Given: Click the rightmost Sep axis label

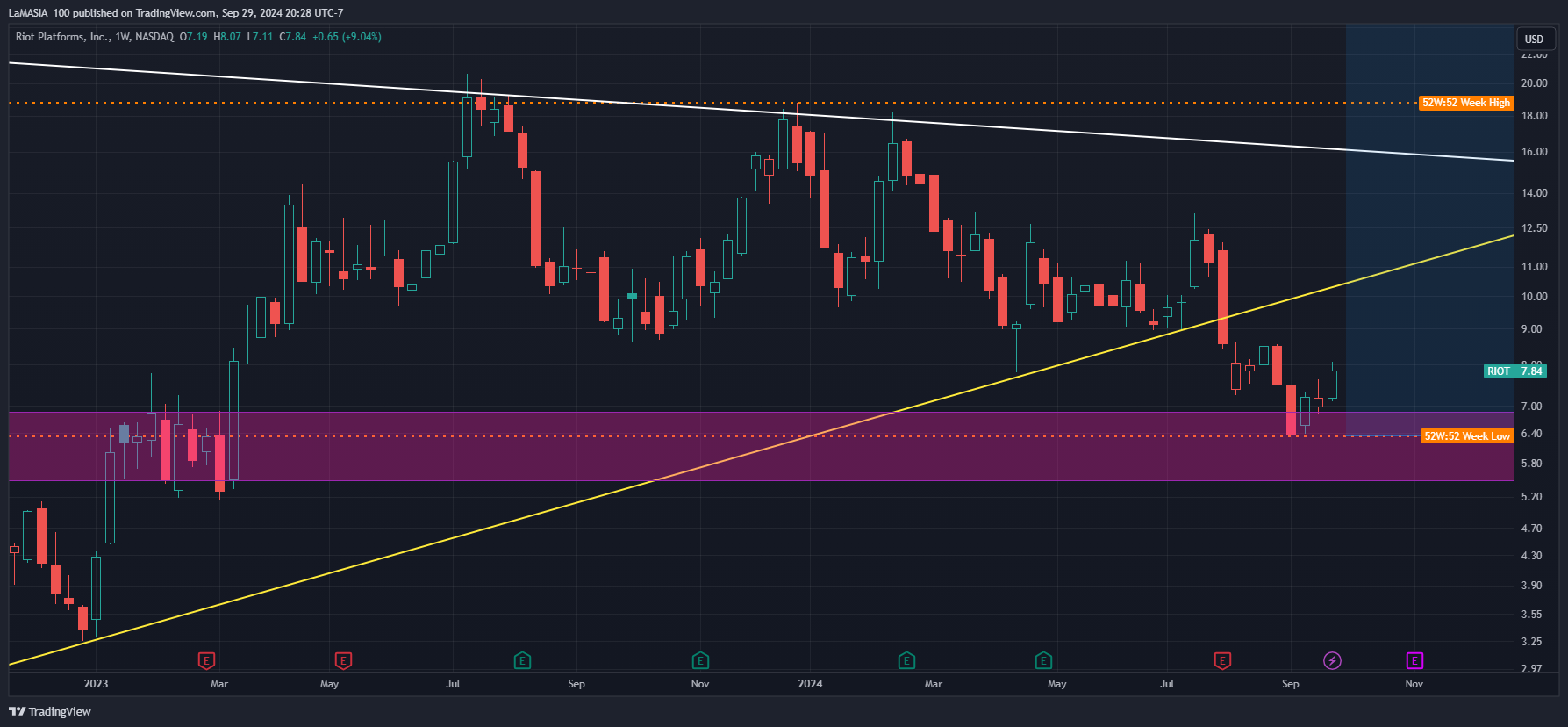Looking at the screenshot, I should 1290,684.
